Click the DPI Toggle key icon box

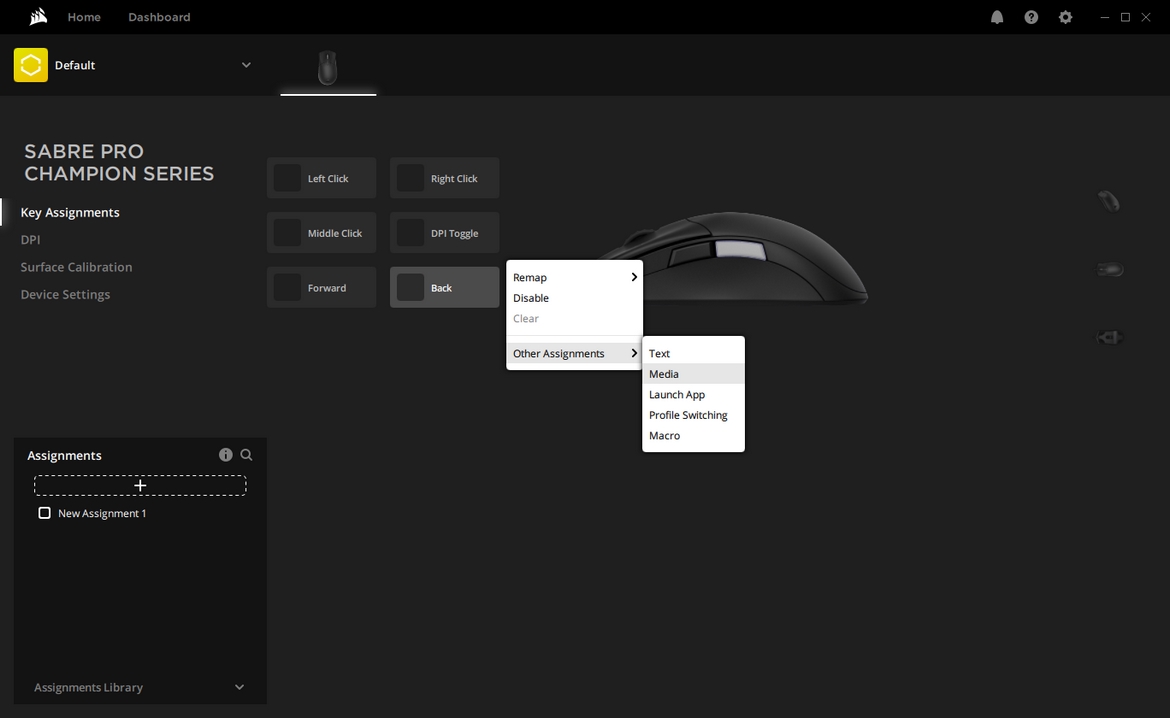click(410, 232)
